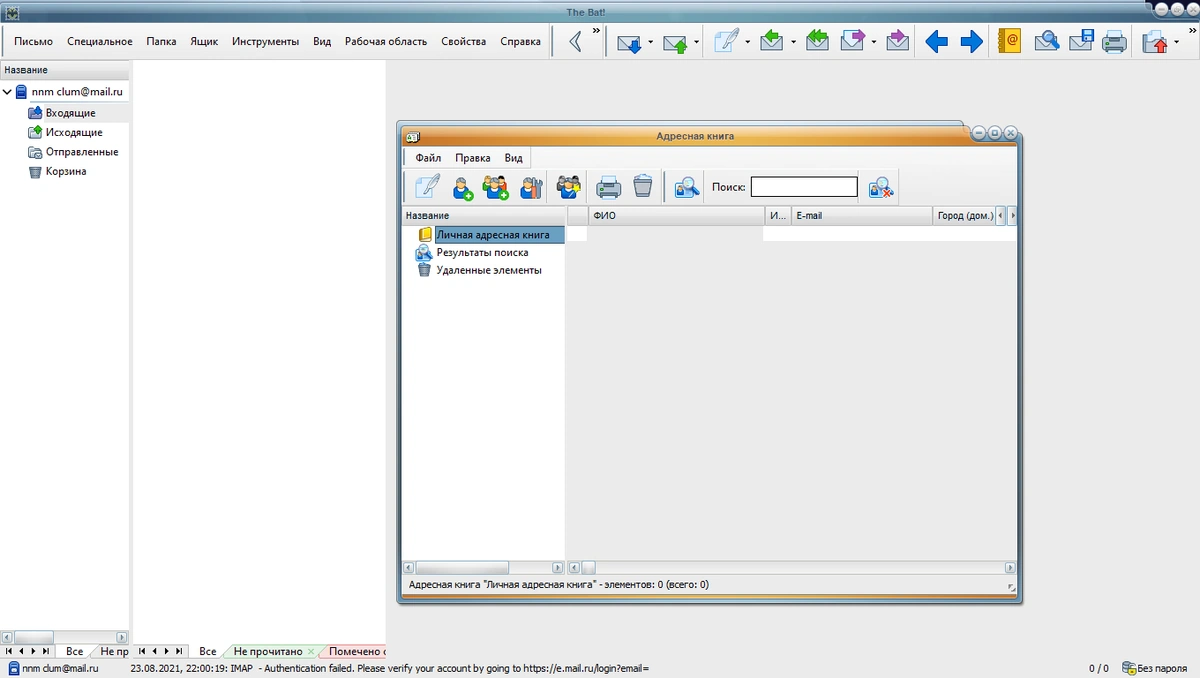The height and width of the screenshot is (678, 1200).
Task: Redirect message using last purple arrow envelope icon
Action: tap(898, 42)
